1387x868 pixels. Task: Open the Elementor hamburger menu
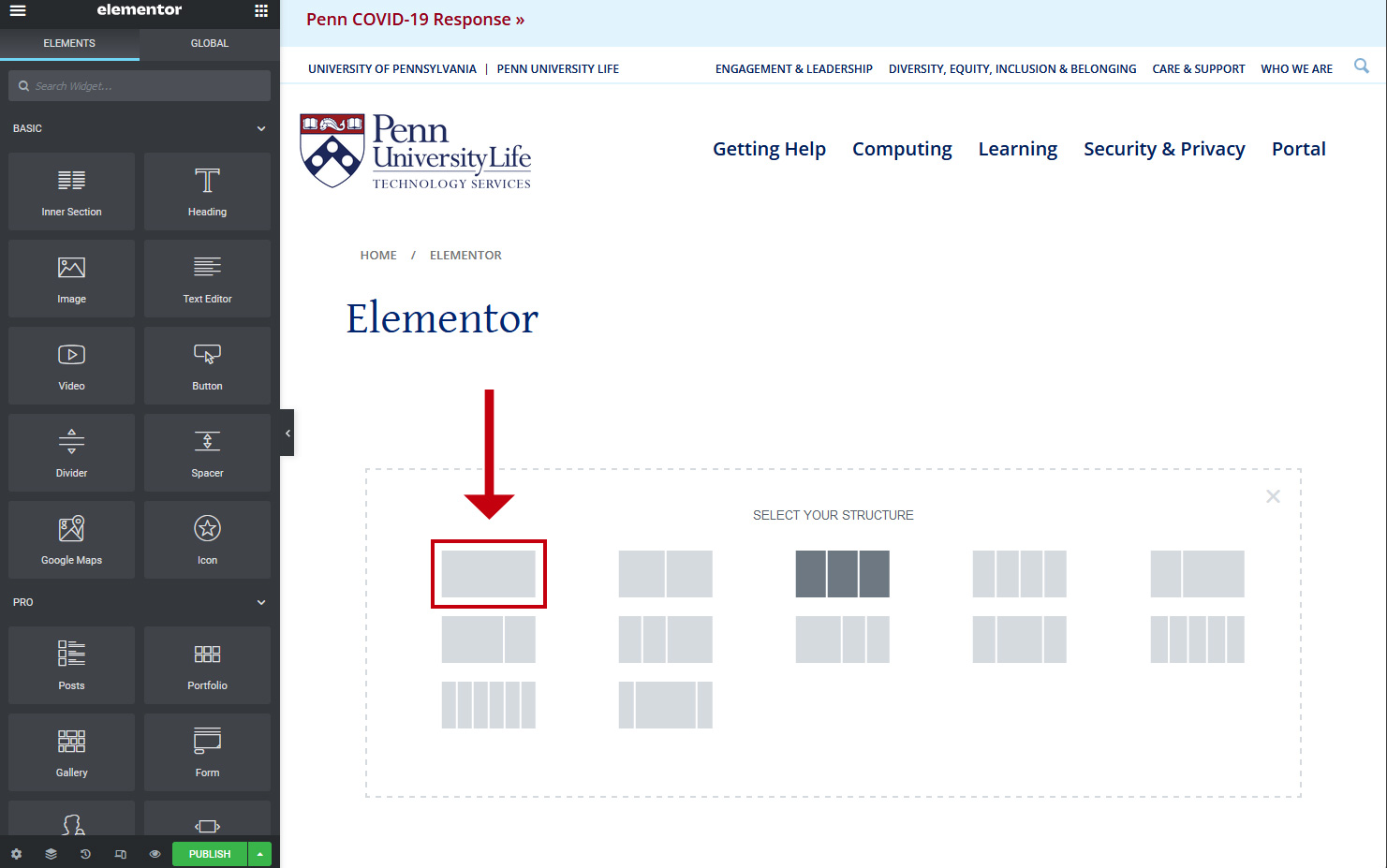18,11
